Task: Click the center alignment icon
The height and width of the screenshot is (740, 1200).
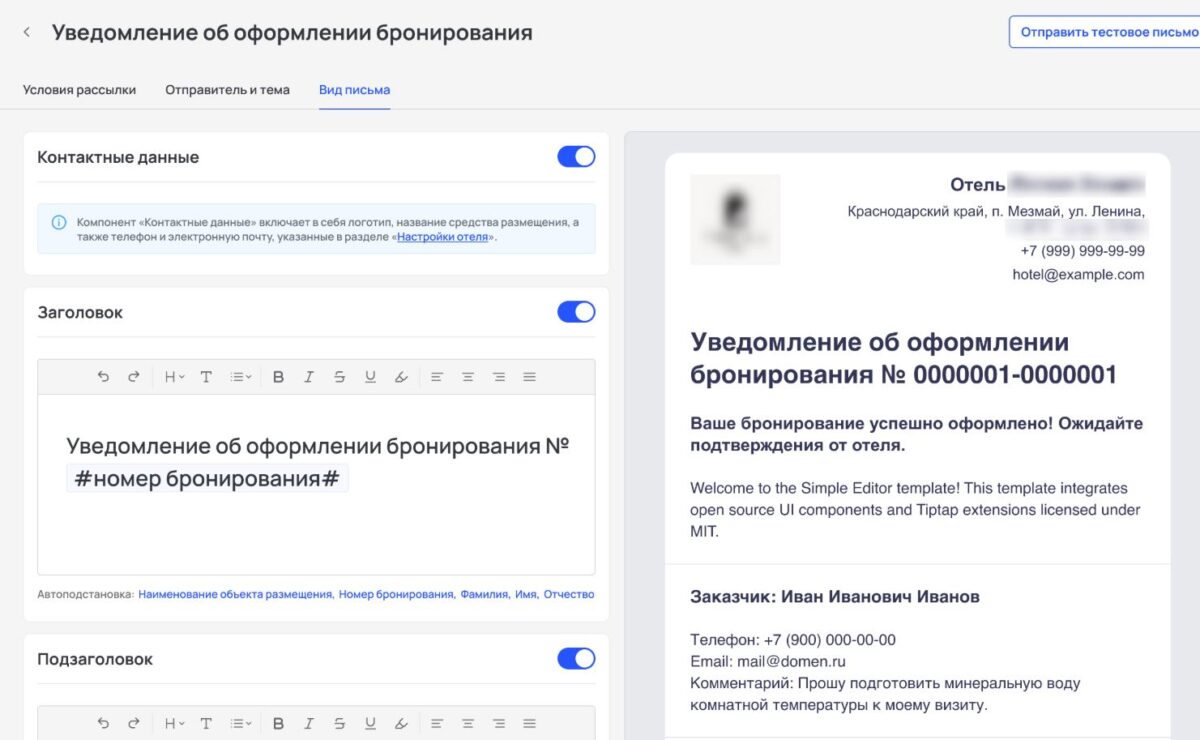Action: point(467,377)
